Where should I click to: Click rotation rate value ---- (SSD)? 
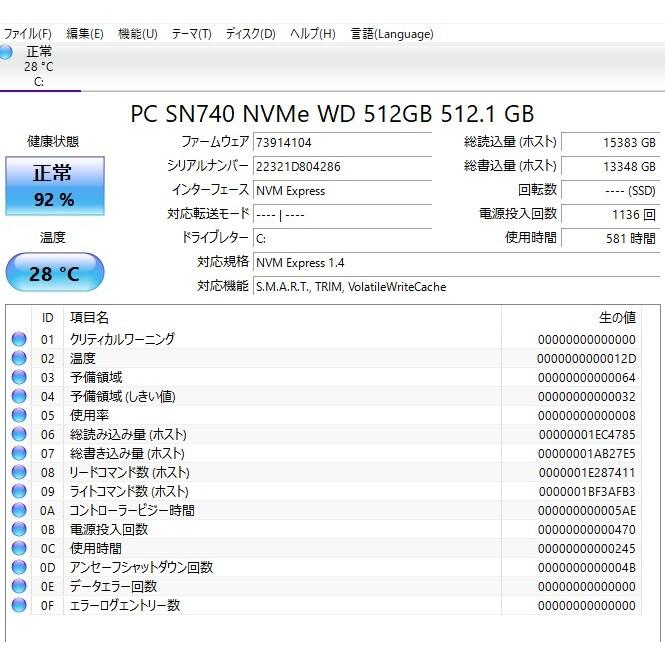point(611,190)
